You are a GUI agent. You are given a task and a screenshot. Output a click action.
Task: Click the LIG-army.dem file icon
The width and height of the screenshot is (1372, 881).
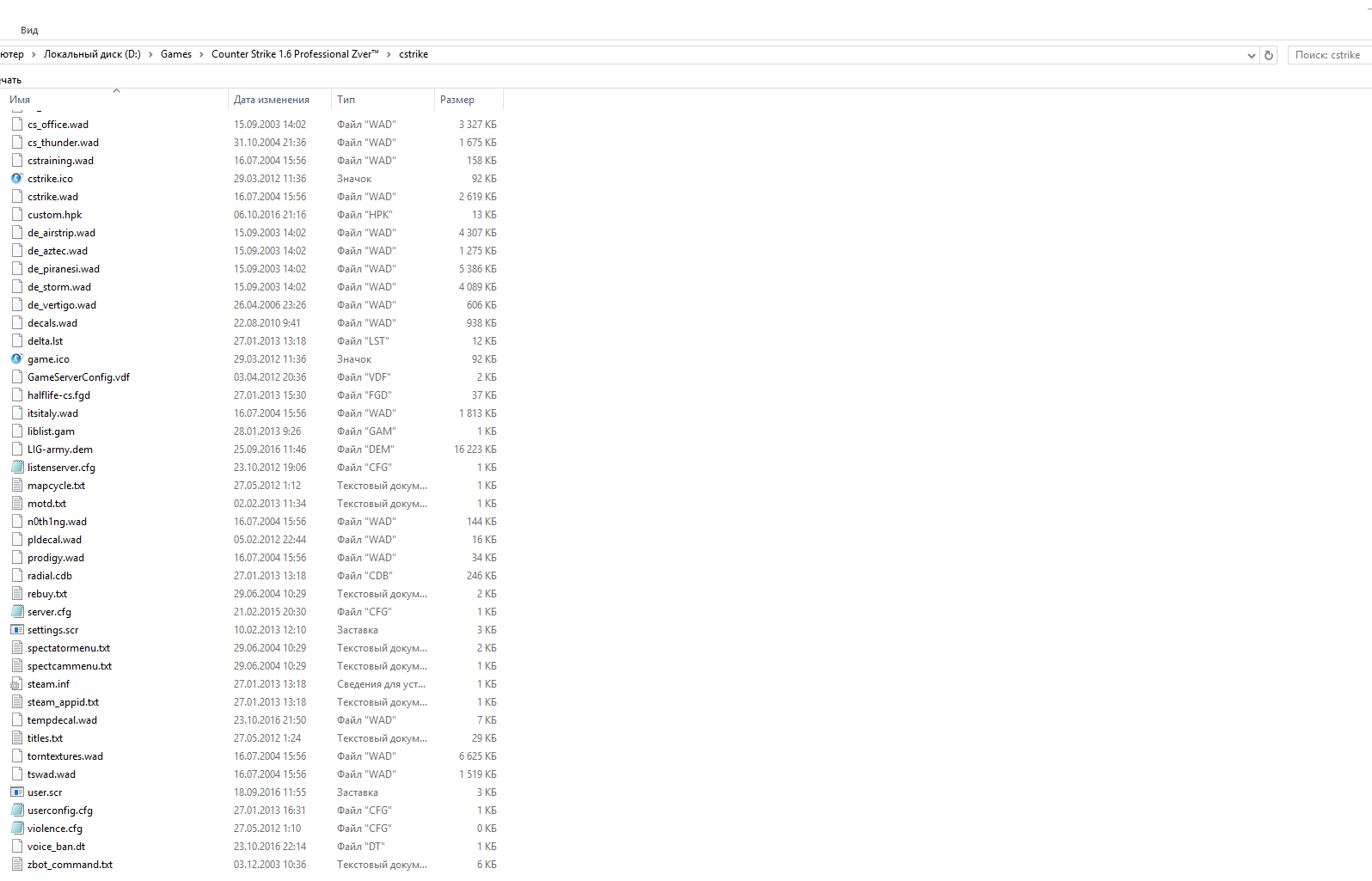point(16,450)
